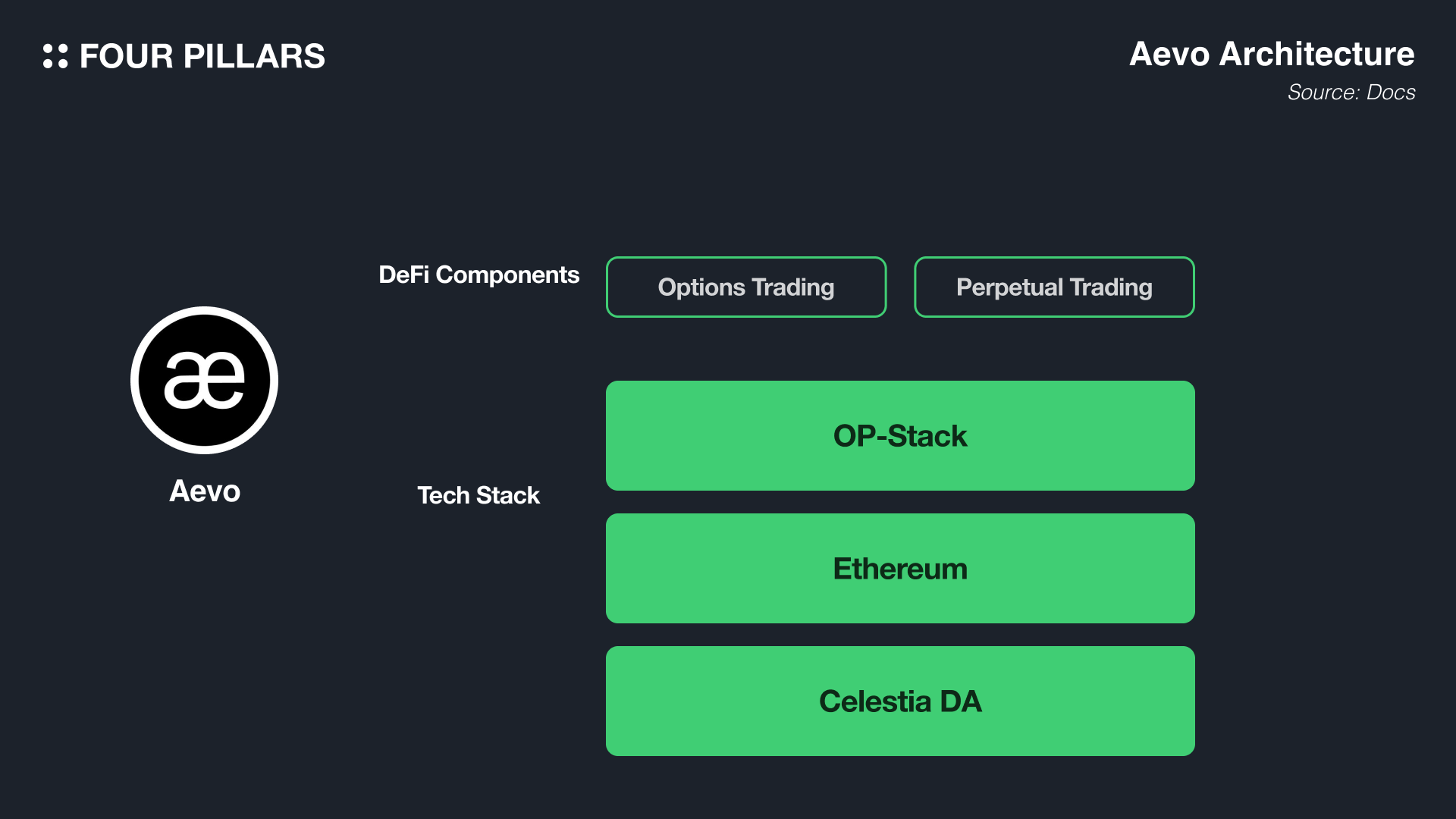
Task: Click the word Docs in source line
Action: pyautogui.click(x=1391, y=92)
